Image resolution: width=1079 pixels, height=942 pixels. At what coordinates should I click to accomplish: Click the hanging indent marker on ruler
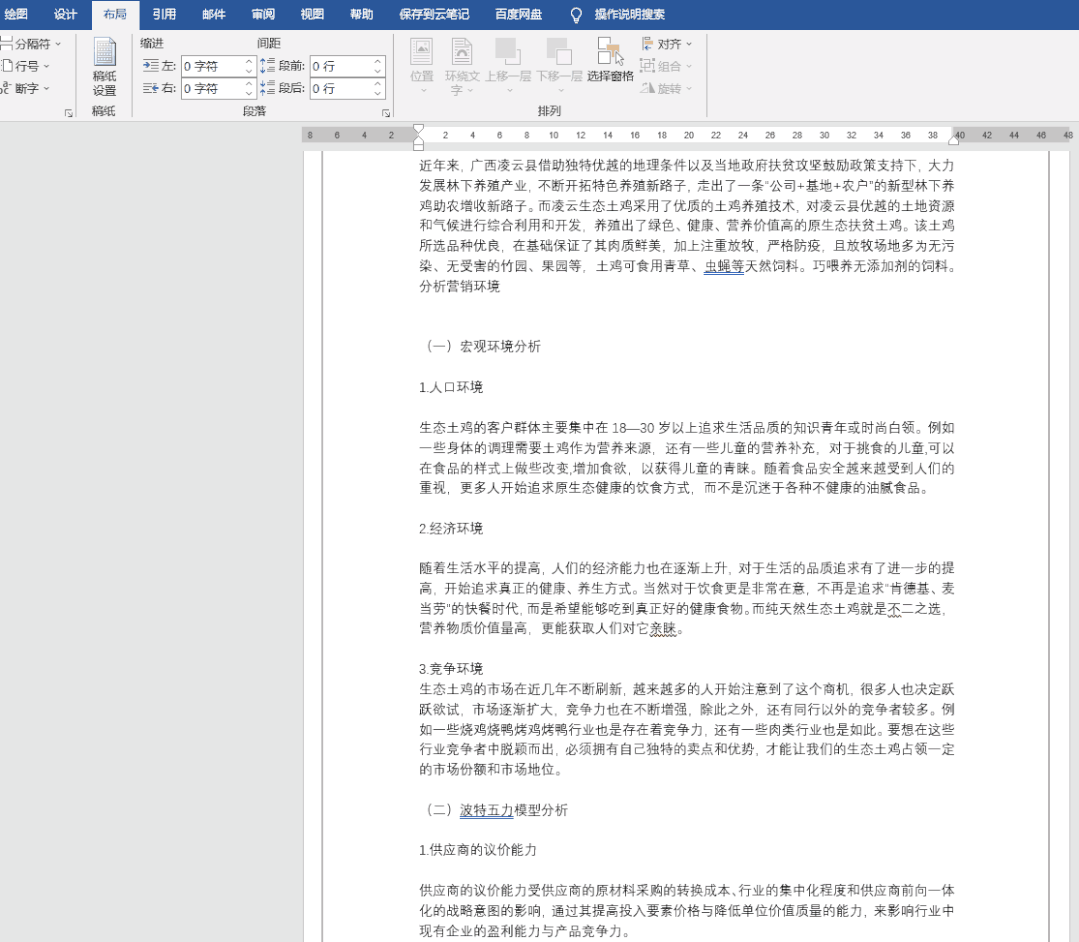tap(418, 138)
